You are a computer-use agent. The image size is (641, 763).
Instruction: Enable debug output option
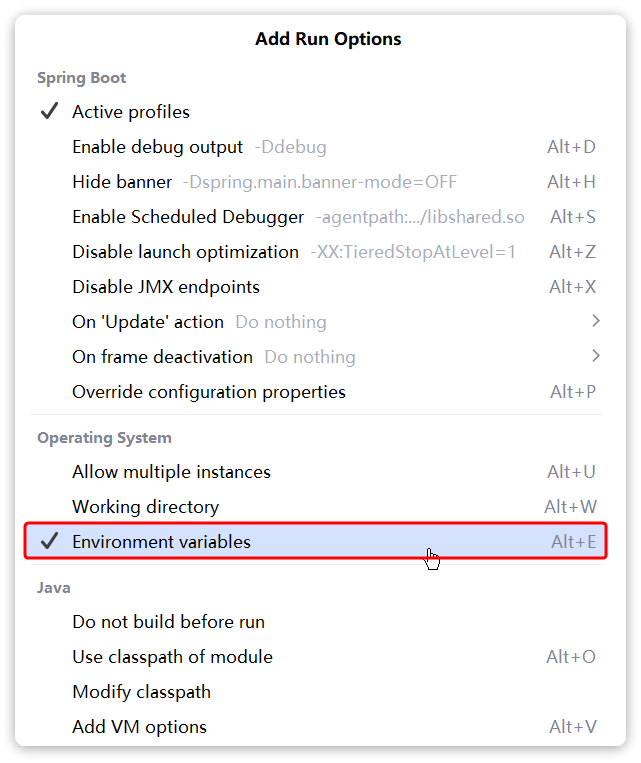157,147
